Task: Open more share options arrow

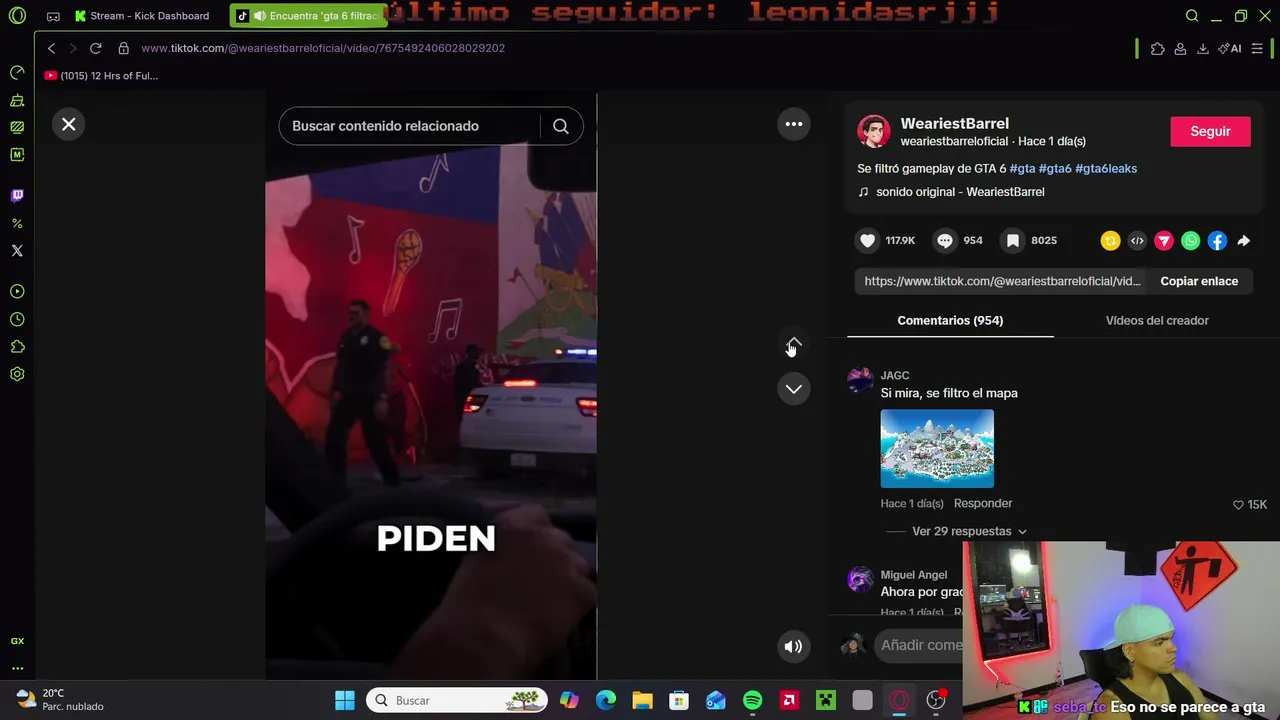Action: (x=1244, y=240)
